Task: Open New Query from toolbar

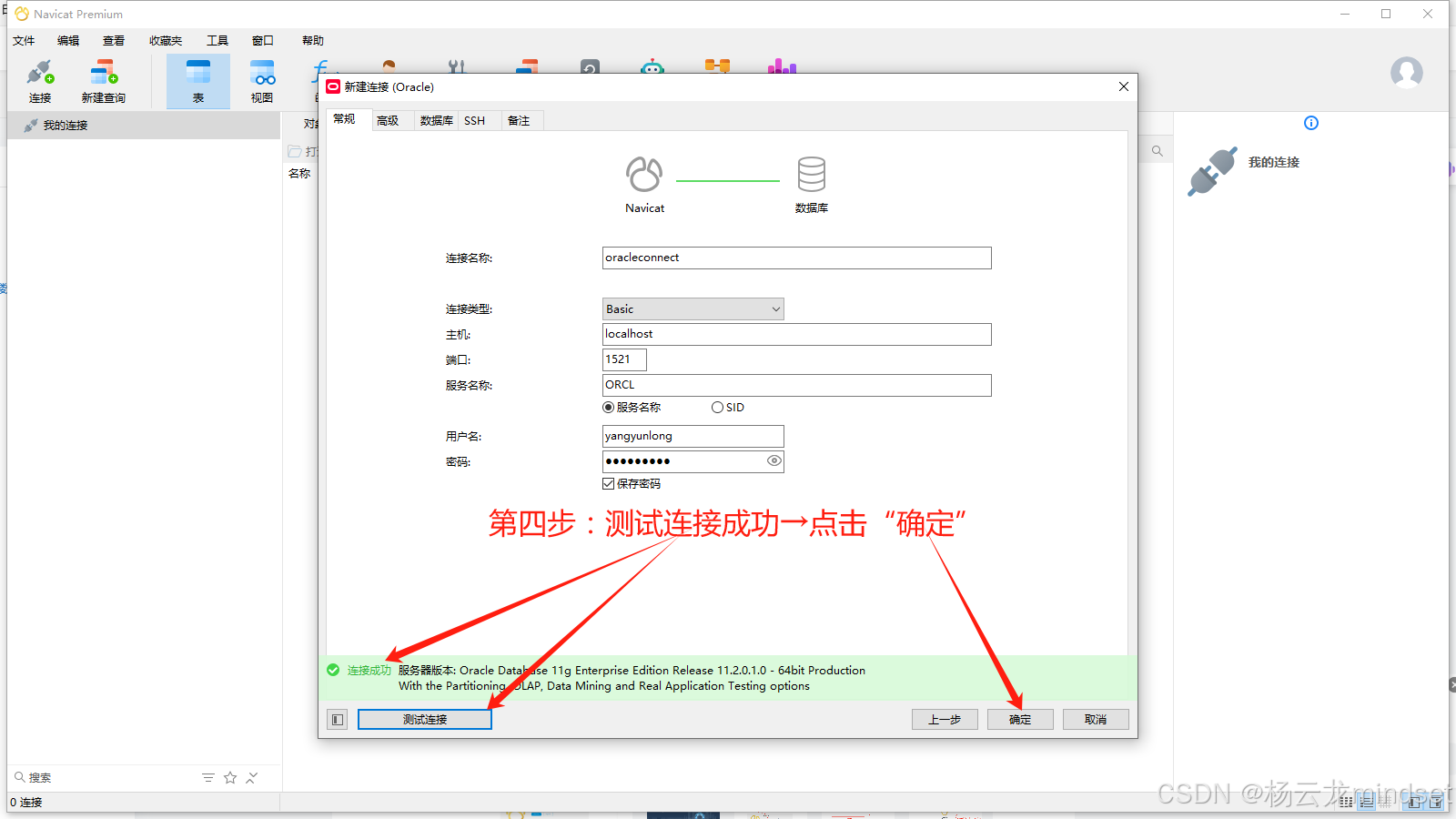Action: (x=104, y=81)
